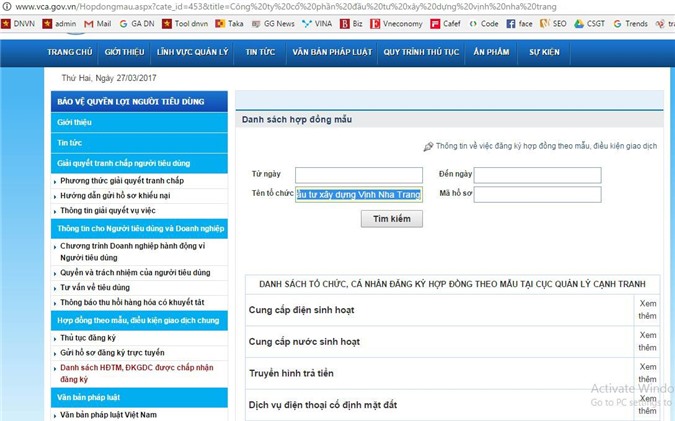The height and width of the screenshot is (421, 675).
Task: Click Xem thêm for Cung cấp điện sinh hoạt
Action: 647,309
